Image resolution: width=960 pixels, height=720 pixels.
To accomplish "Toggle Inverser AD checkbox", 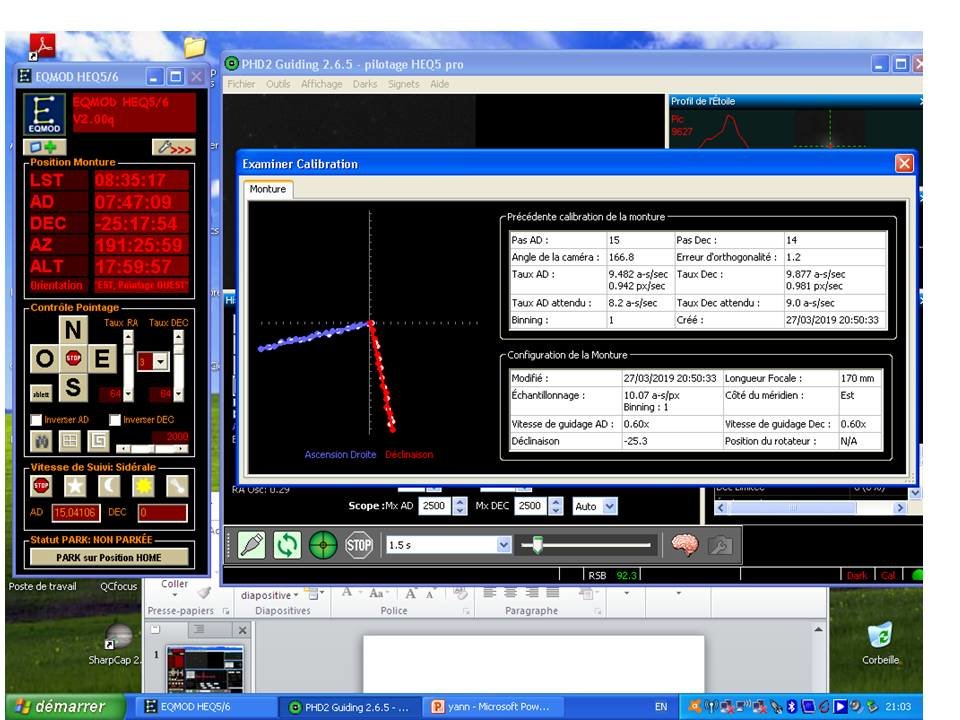I will (x=37, y=420).
